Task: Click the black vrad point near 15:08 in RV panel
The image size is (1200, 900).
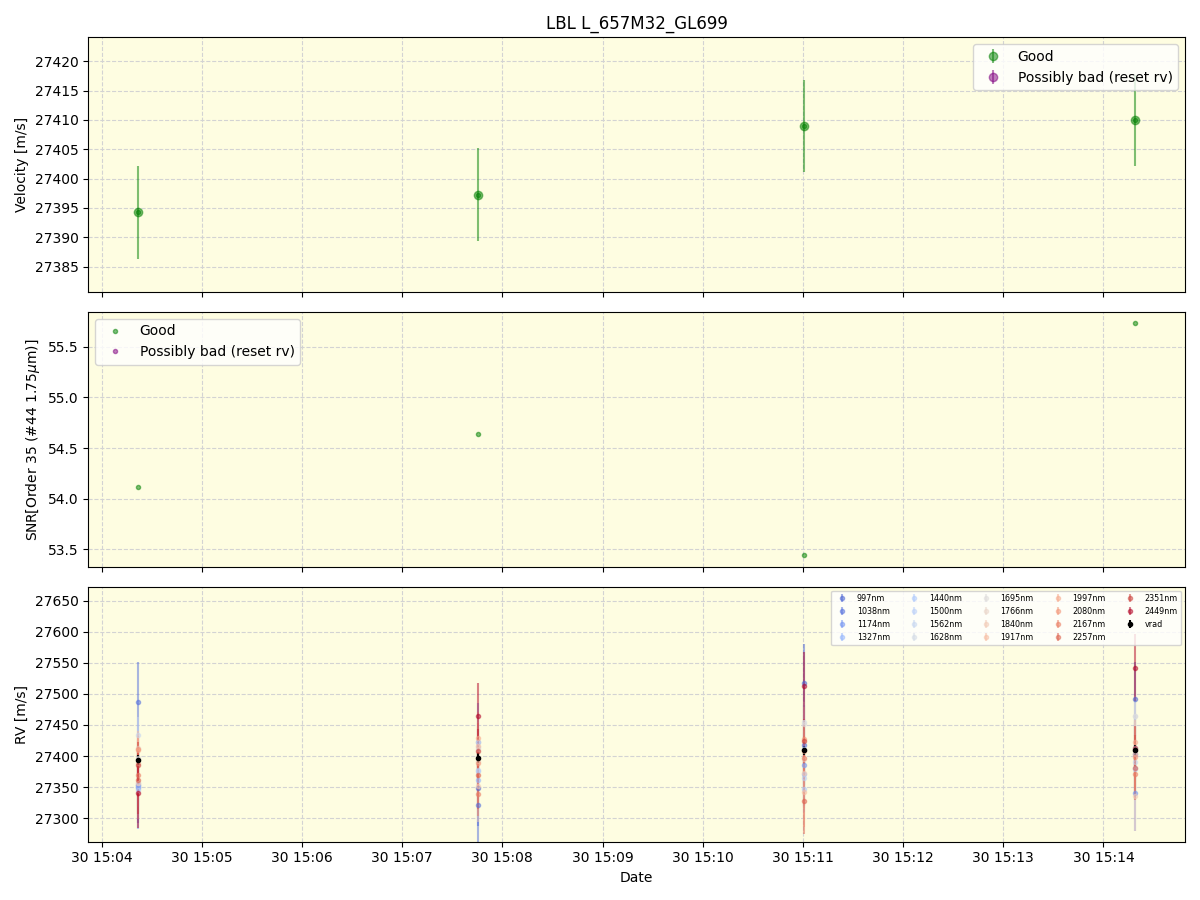Action: coord(478,758)
